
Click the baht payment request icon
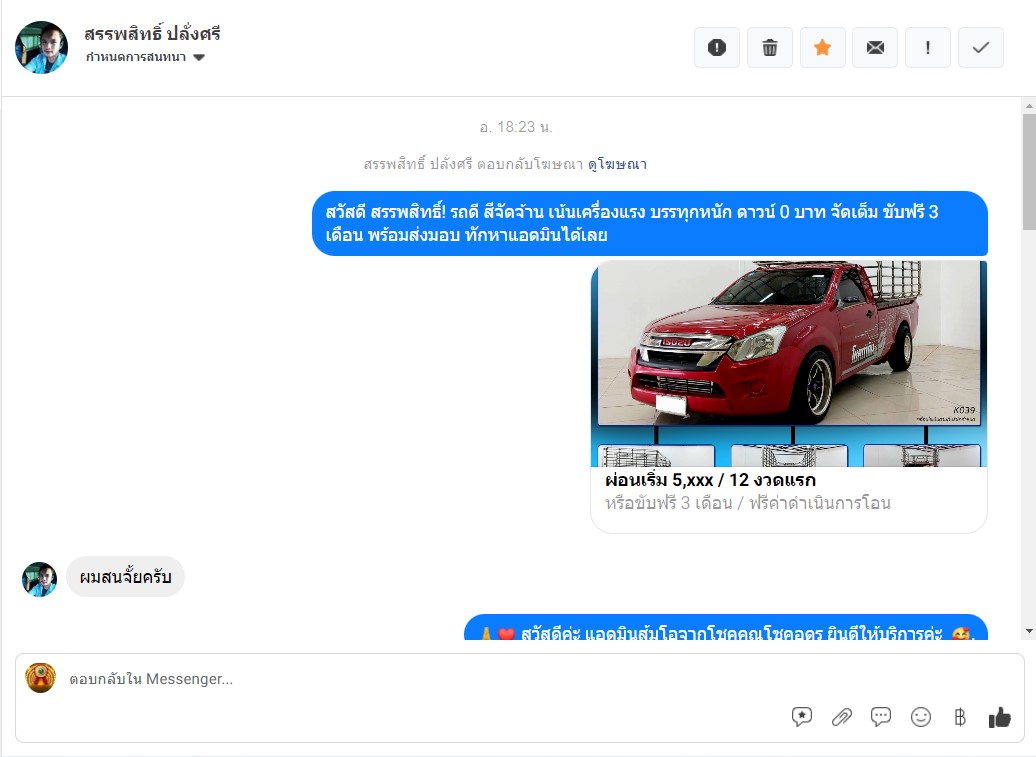pyautogui.click(x=960, y=717)
